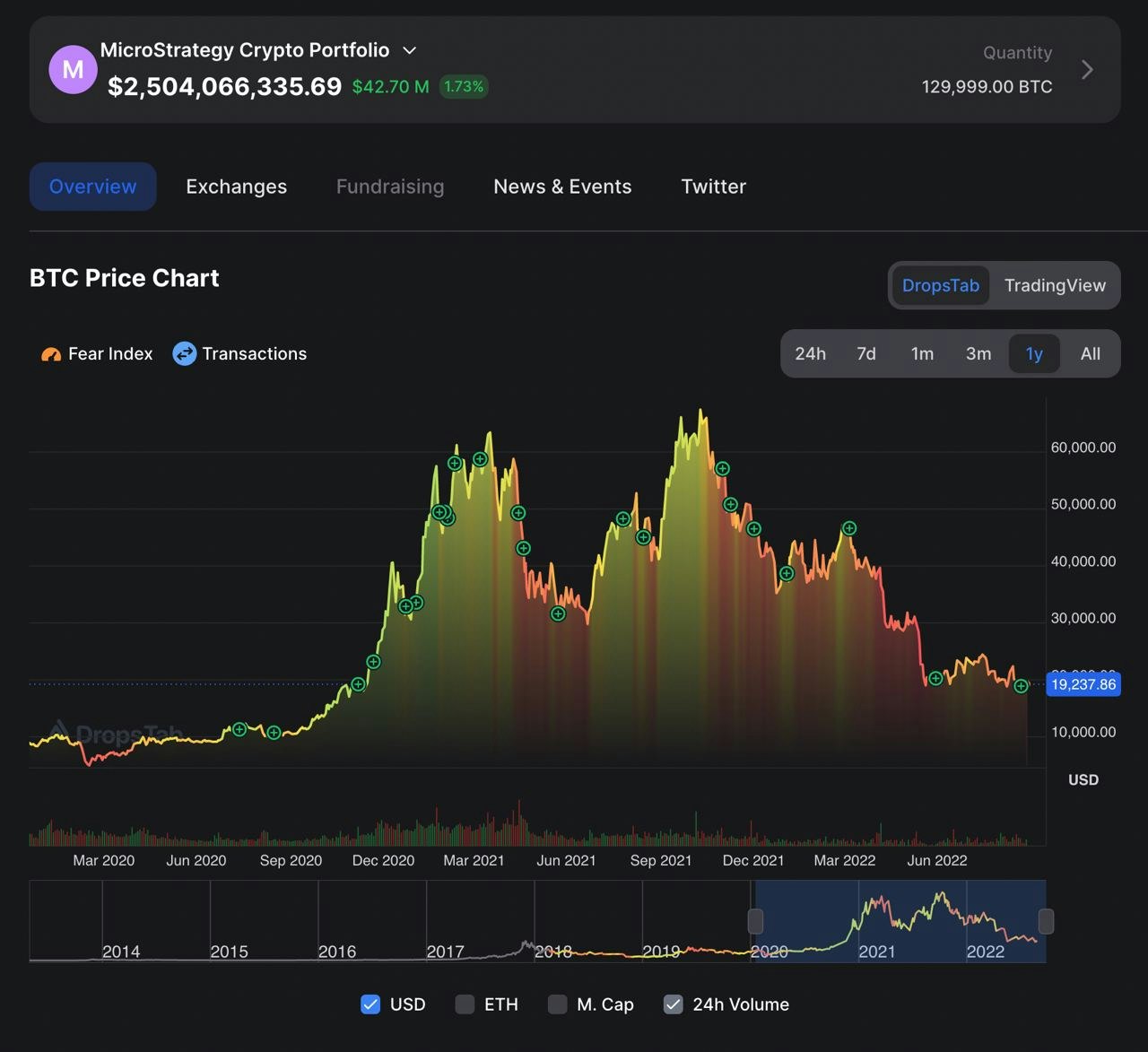The height and width of the screenshot is (1052, 1148).
Task: Click the 19,237.86 current price label
Action: click(1083, 684)
